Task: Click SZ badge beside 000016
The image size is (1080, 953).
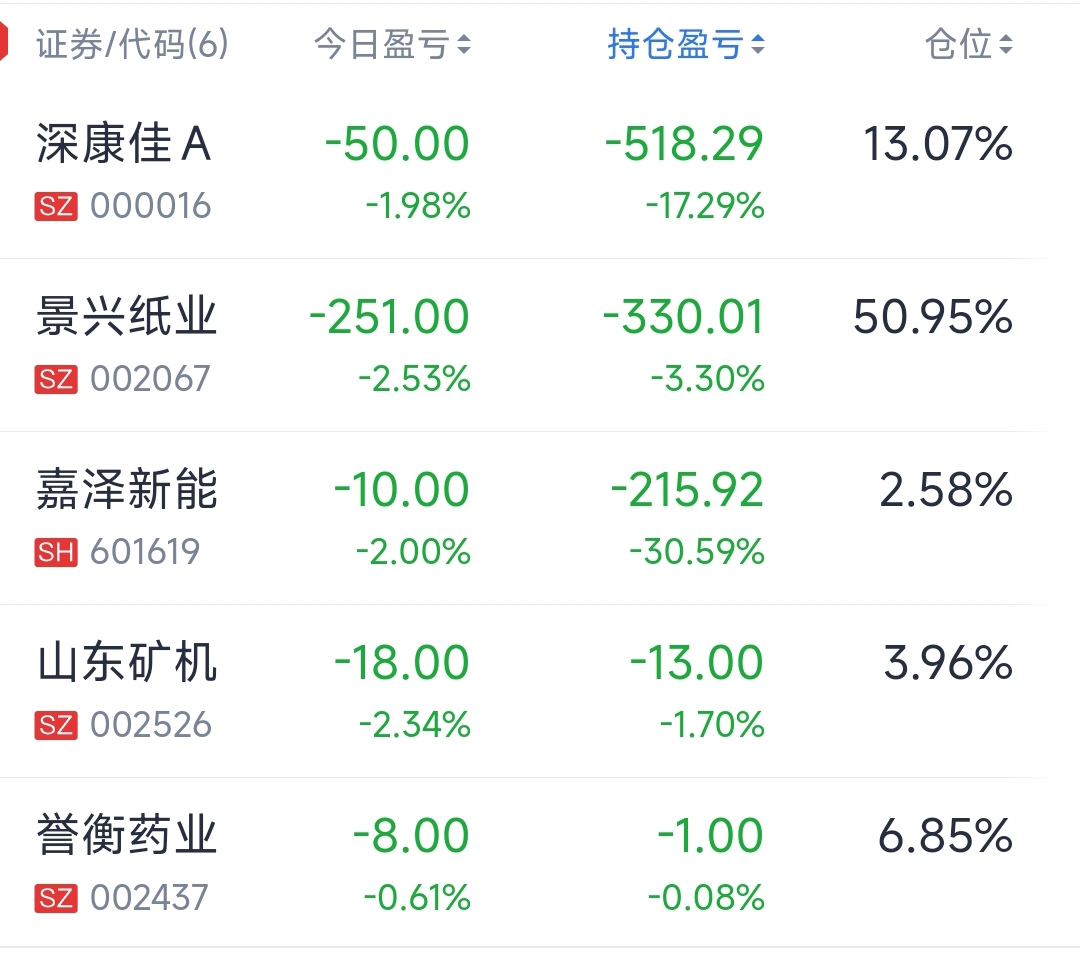Action: pyautogui.click(x=56, y=206)
